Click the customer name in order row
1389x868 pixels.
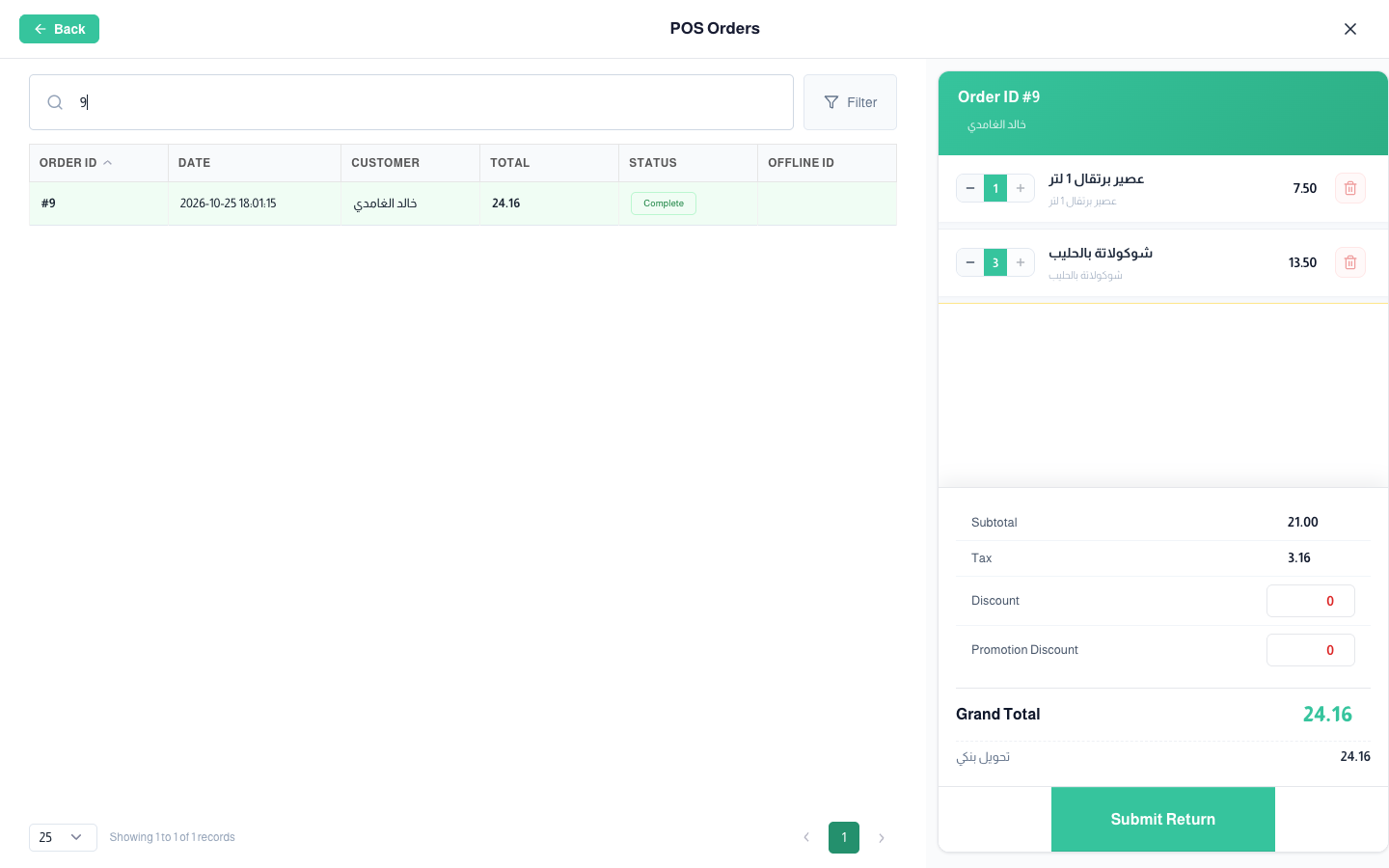point(385,203)
